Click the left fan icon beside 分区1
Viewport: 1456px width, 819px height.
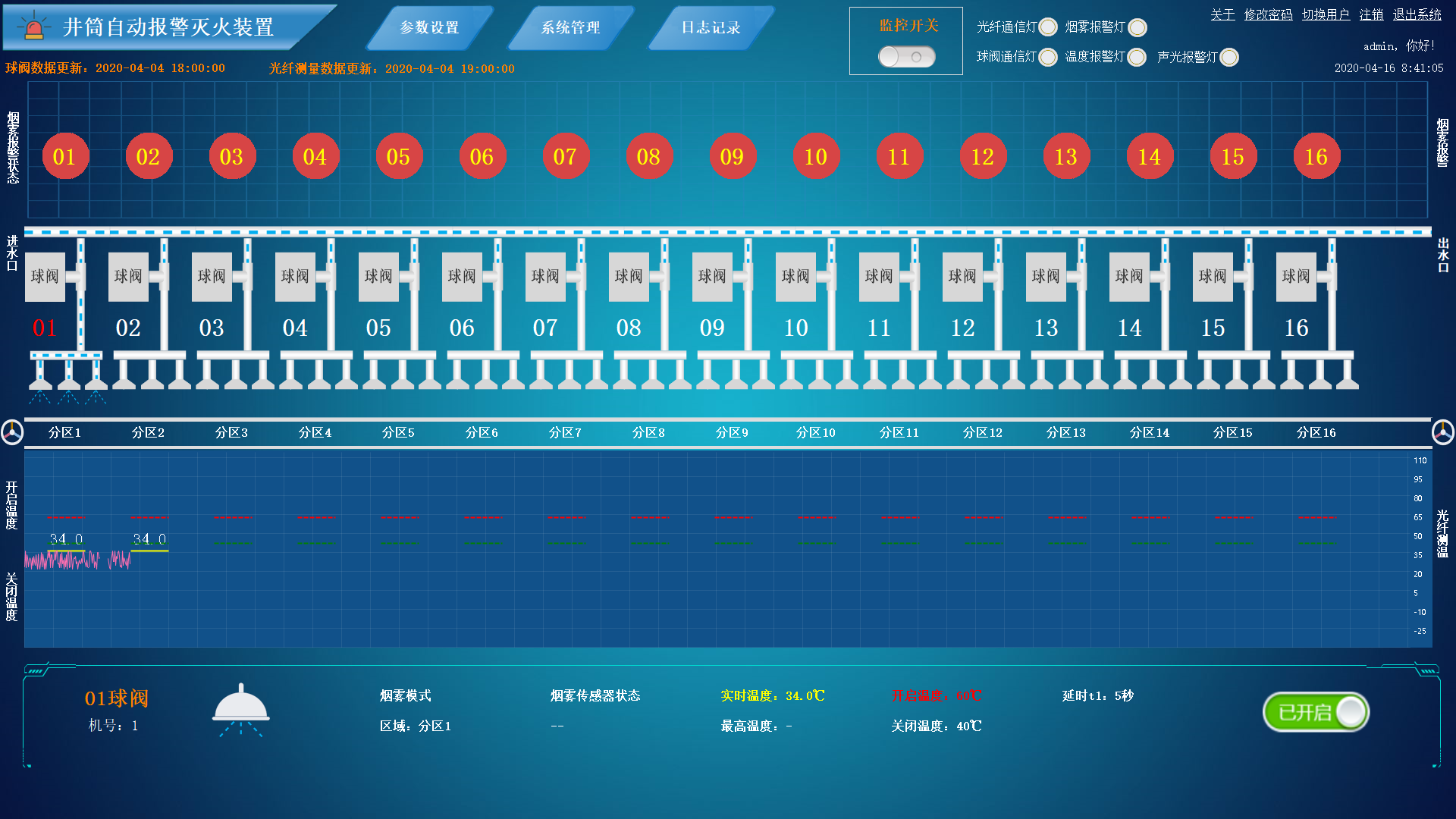click(x=12, y=432)
